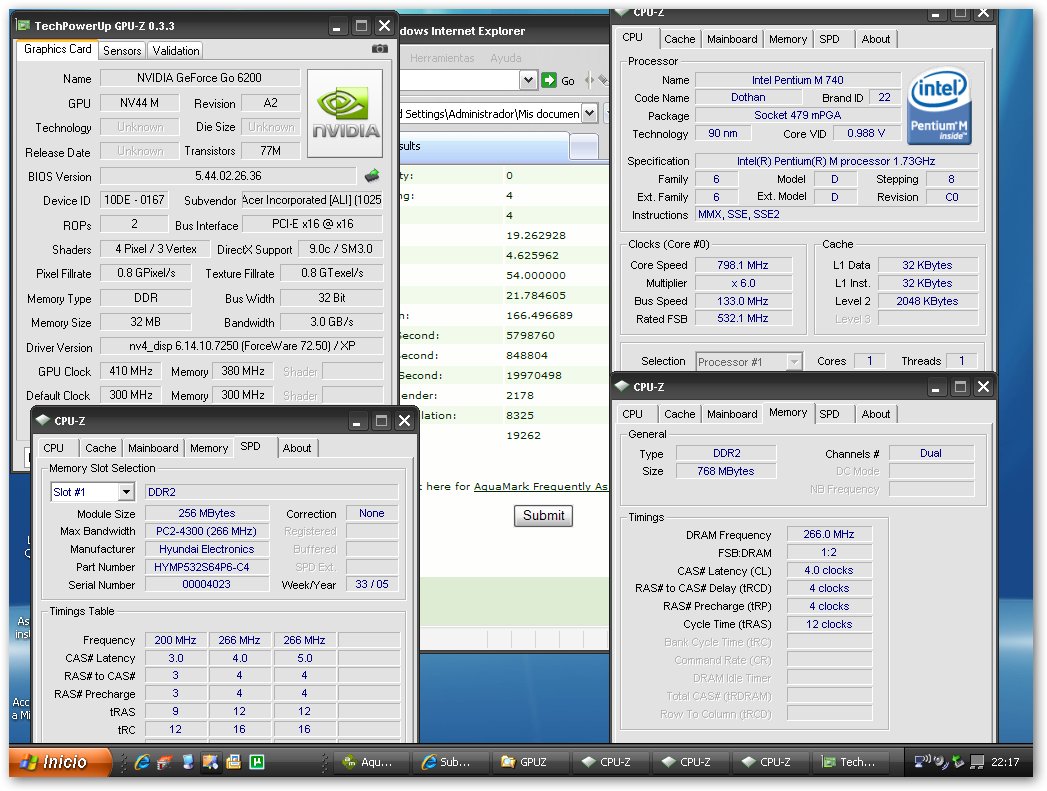Image resolution: width=1047 pixels, height=791 pixels.
Task: Open the Tech... GPU-Z taskbar button
Action: [849, 762]
